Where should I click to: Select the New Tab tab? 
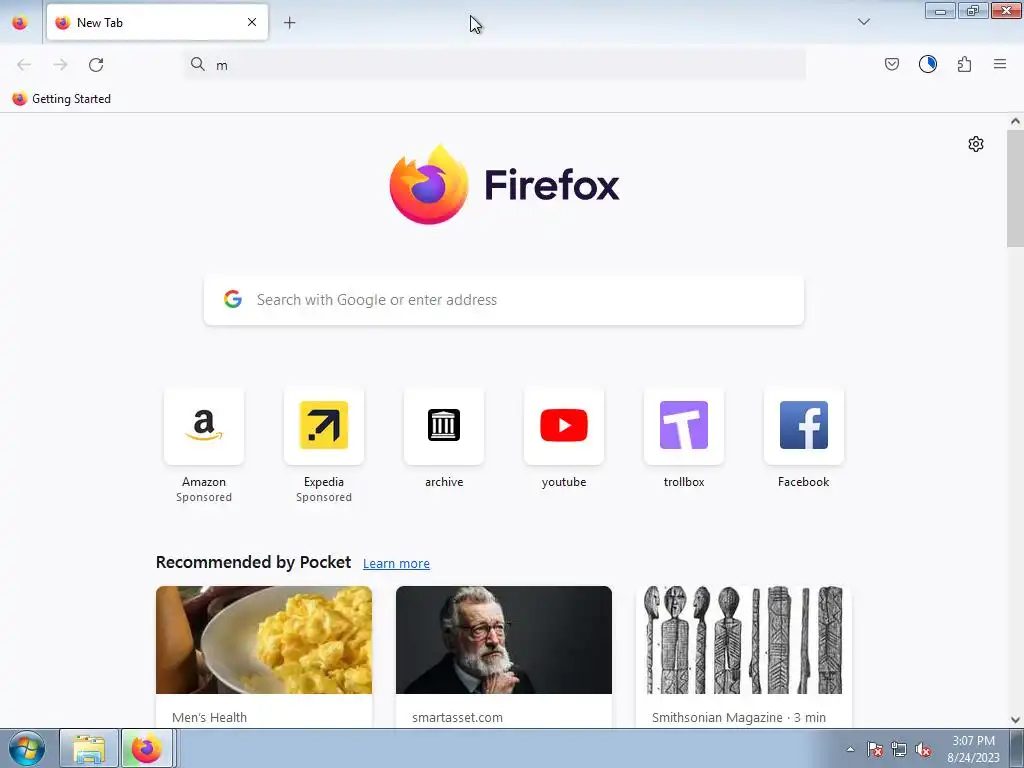coord(157,22)
